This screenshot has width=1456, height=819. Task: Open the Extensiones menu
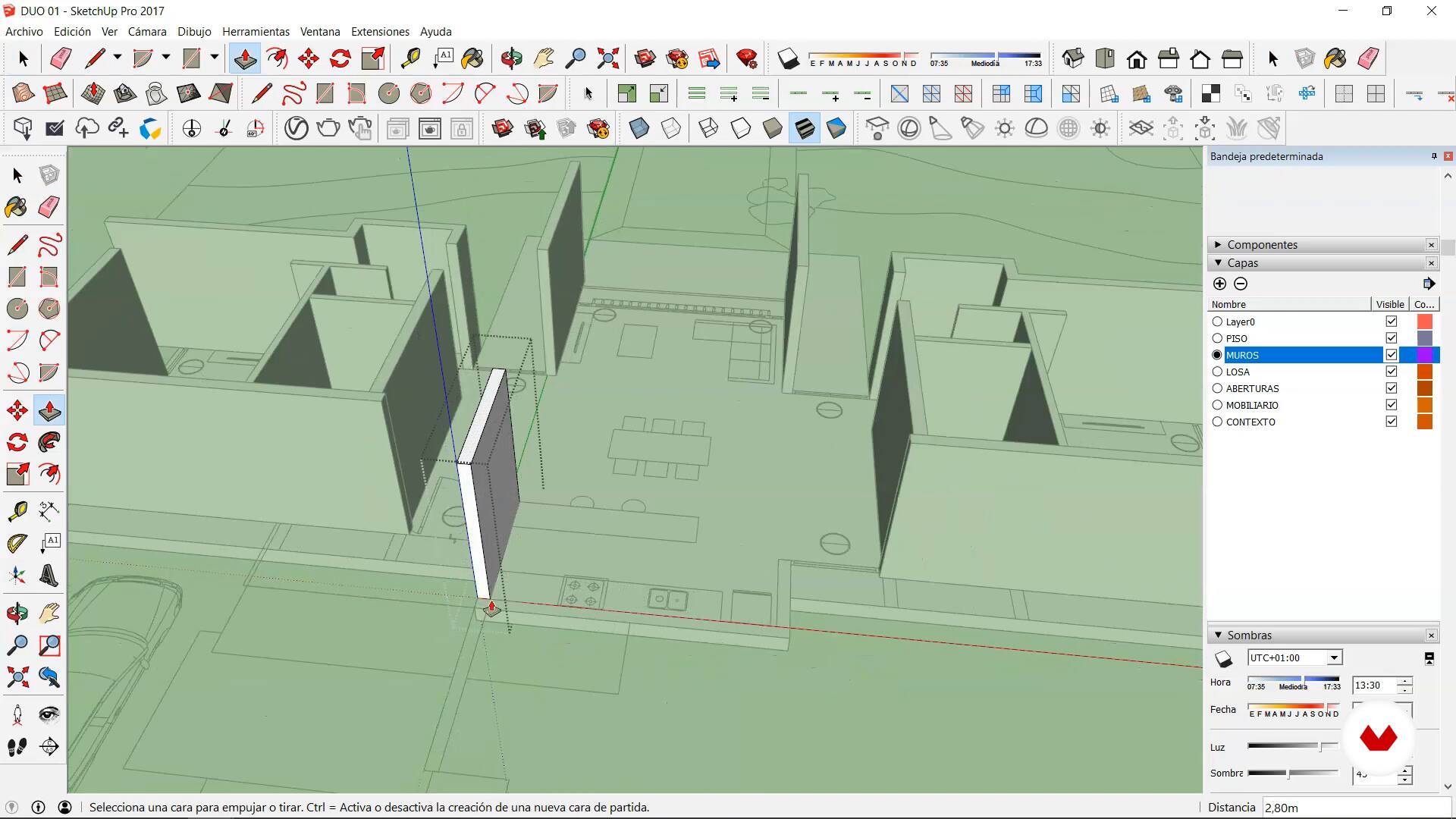coord(380,32)
